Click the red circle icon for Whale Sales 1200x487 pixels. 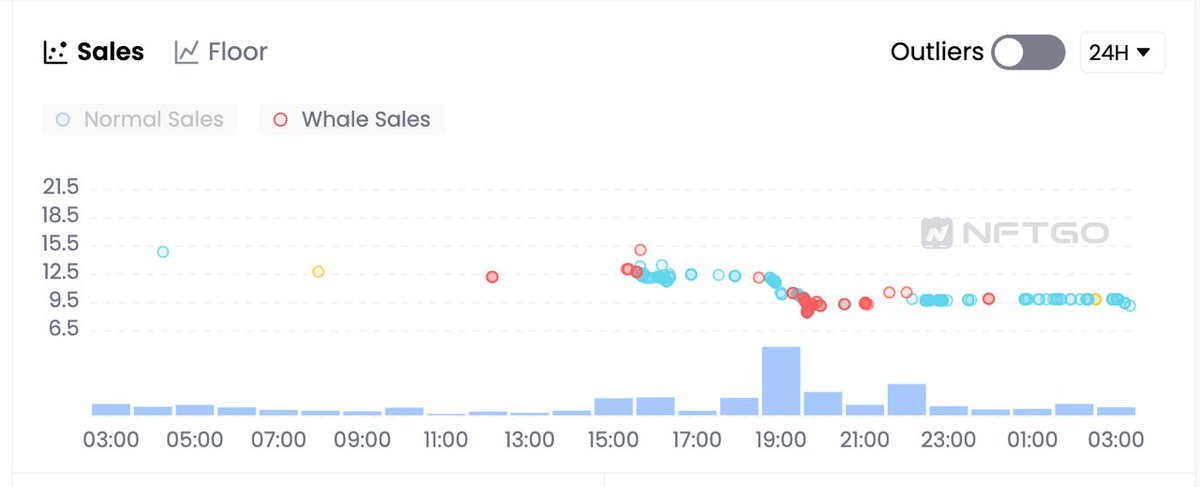tap(281, 120)
